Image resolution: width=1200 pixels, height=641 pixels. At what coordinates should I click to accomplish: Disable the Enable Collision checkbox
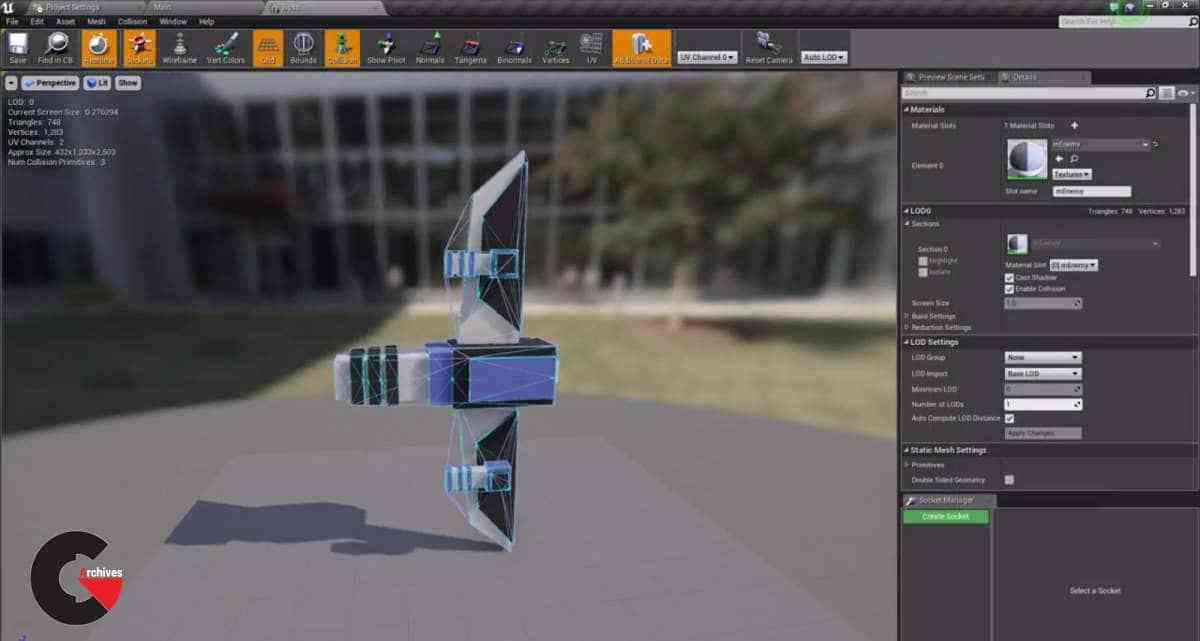[1008, 288]
